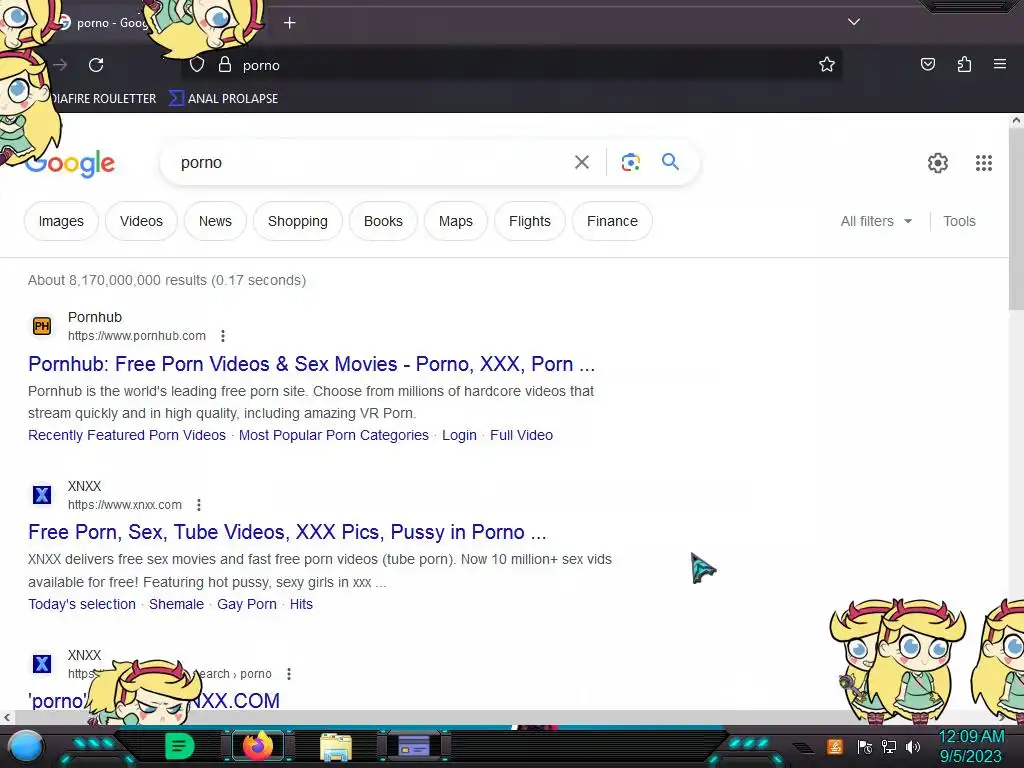Search by image with Lens

click(630, 162)
